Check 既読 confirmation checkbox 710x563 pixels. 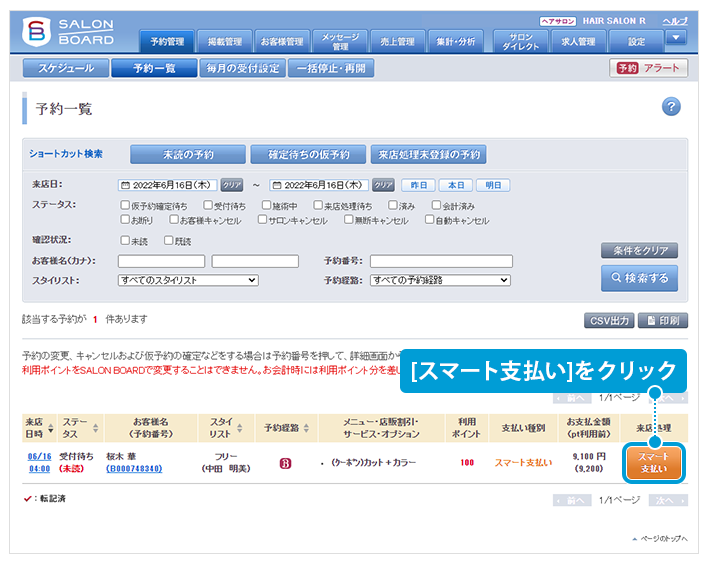168,240
